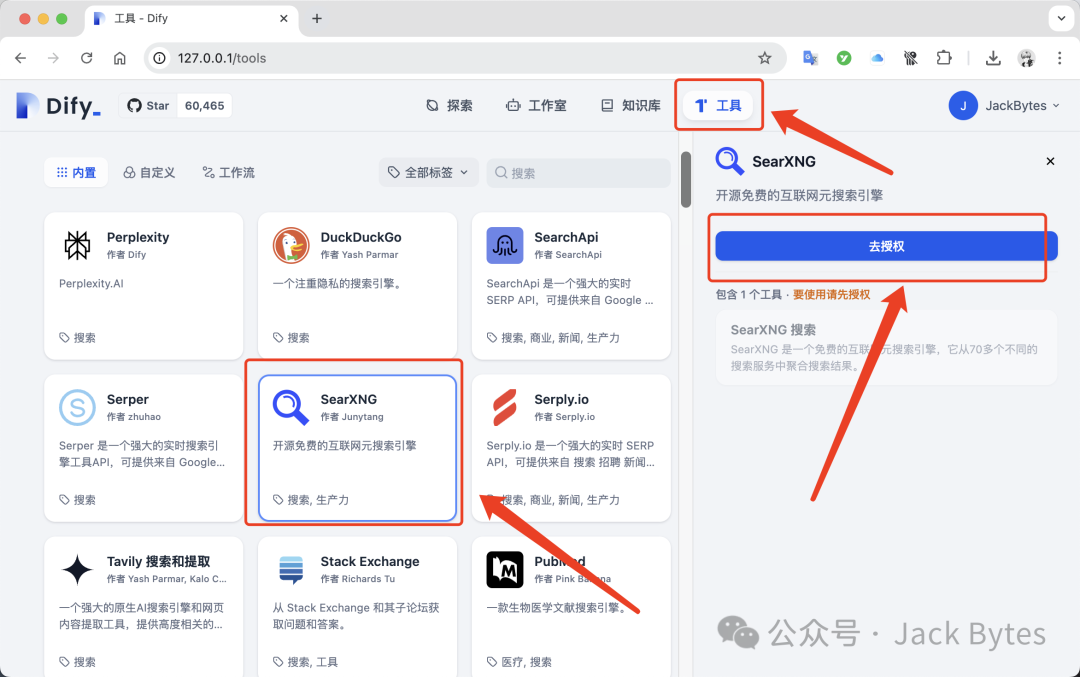Click the Tavily star icon
Viewport: 1080px width, 677px height.
pyautogui.click(x=77, y=570)
